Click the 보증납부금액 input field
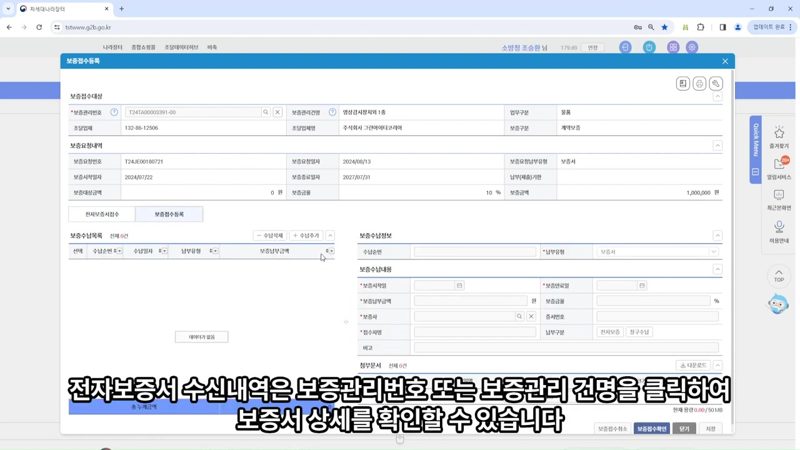Viewport: 800px width, 450px height. [x=471, y=301]
